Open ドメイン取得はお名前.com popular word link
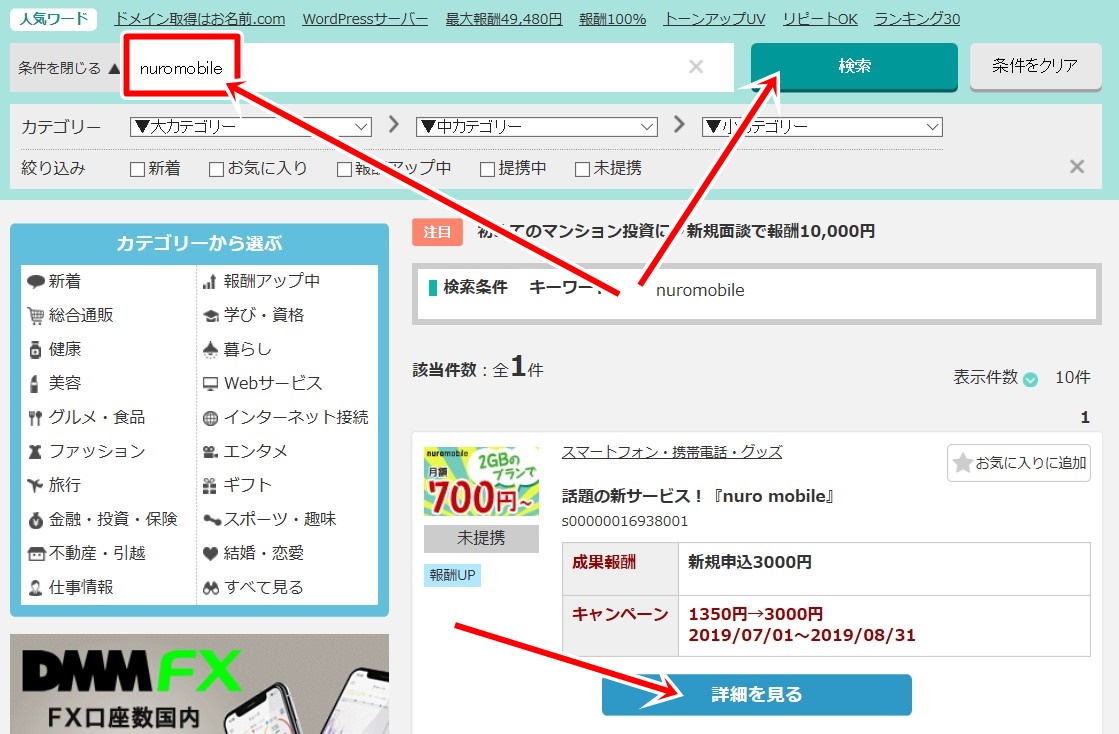 click(200, 19)
